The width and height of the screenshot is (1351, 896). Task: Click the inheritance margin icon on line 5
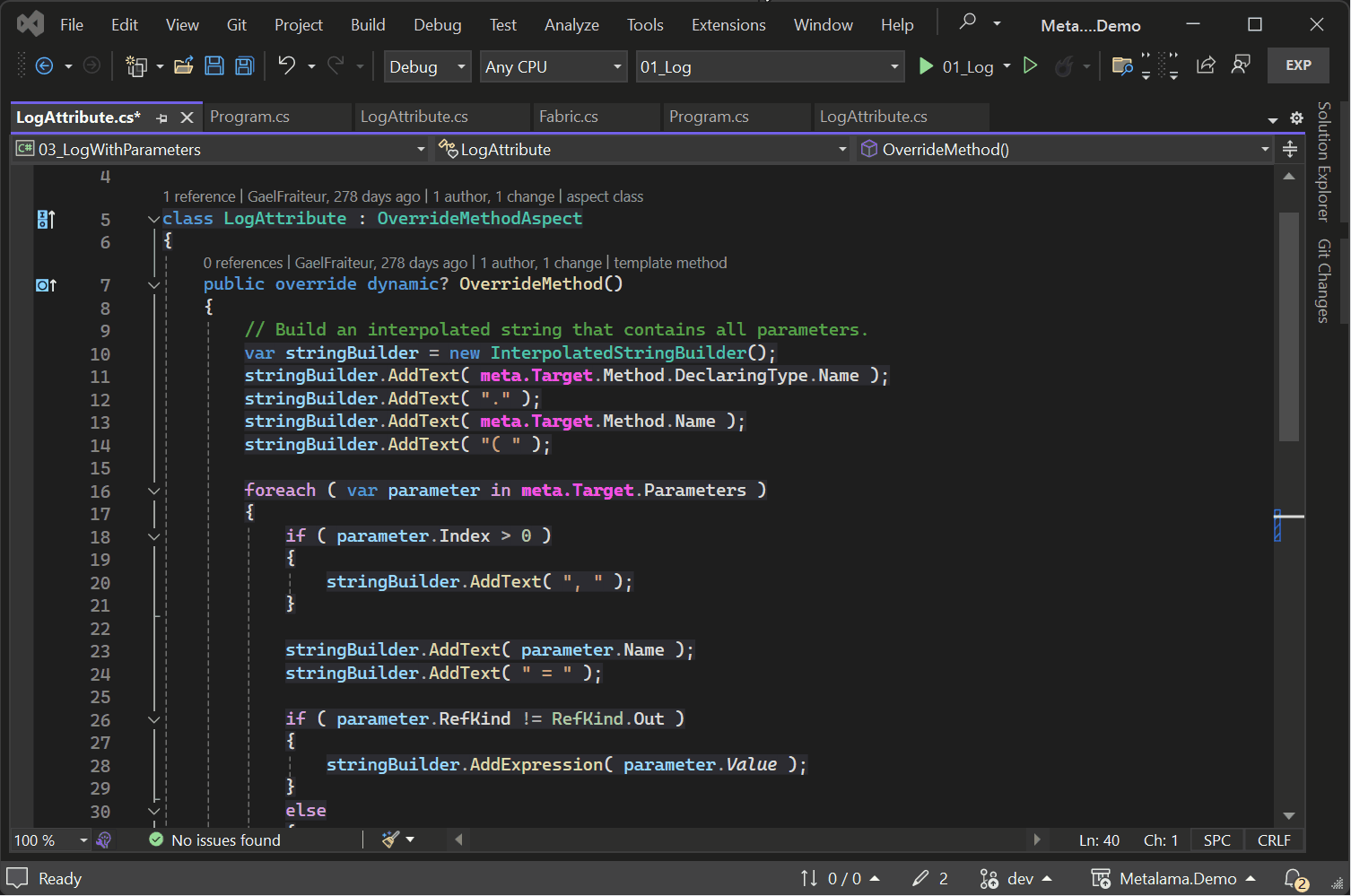[x=46, y=219]
